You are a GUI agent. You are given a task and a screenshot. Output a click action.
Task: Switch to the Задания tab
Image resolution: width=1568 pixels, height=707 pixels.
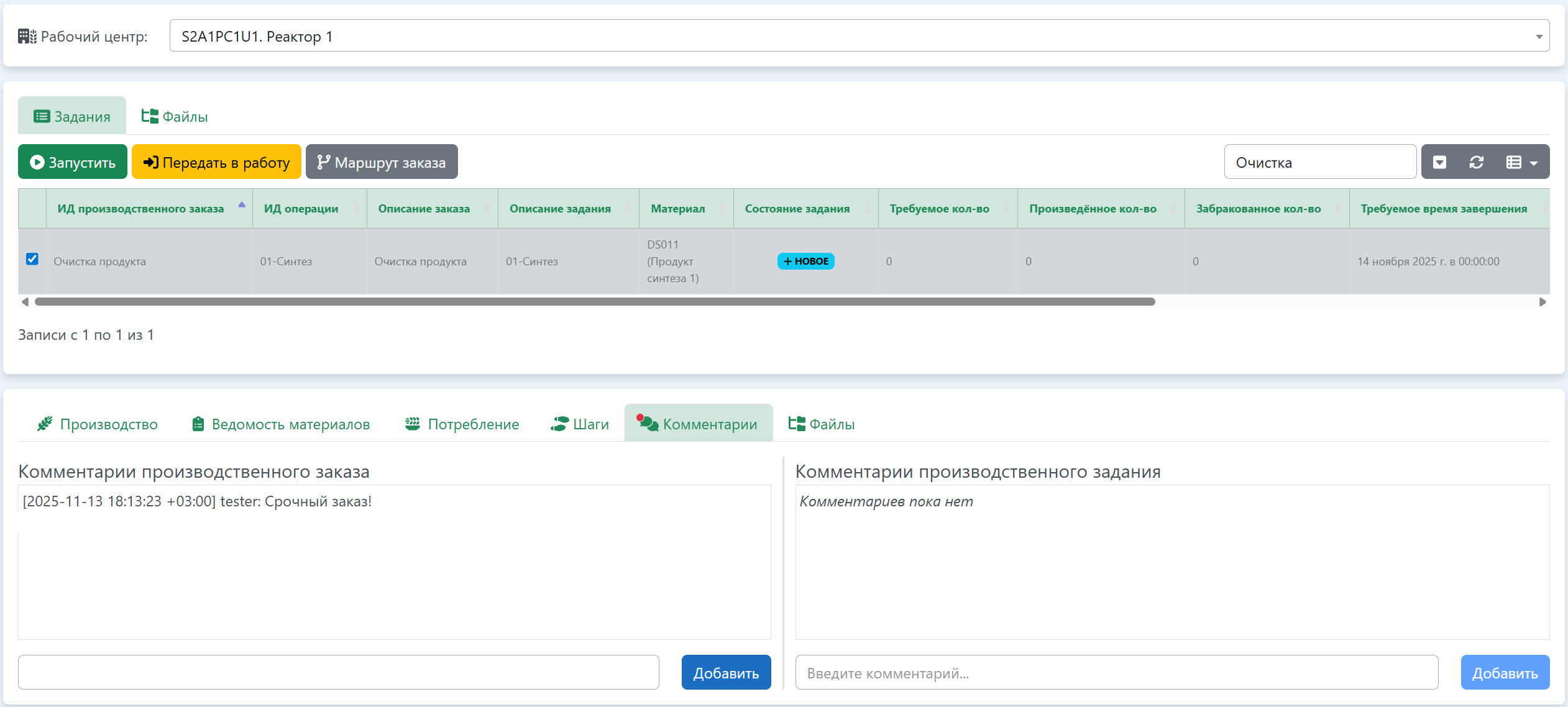72,116
